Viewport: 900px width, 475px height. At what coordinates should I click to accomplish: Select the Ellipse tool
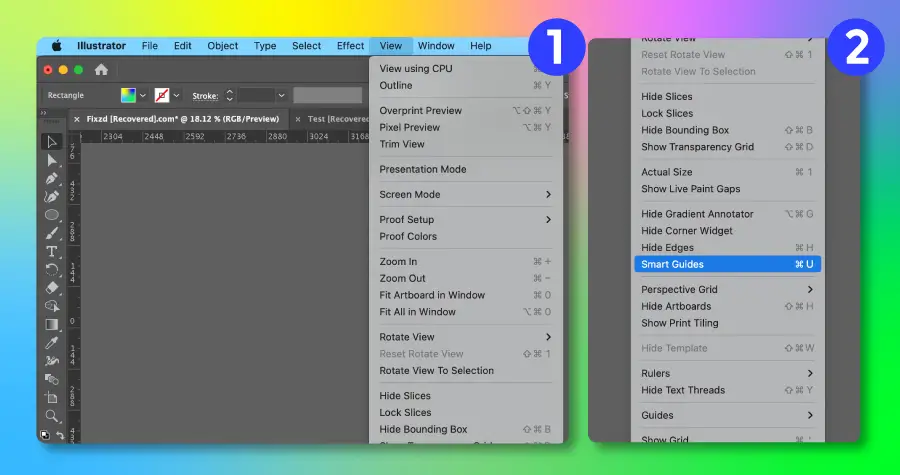pos(52,215)
